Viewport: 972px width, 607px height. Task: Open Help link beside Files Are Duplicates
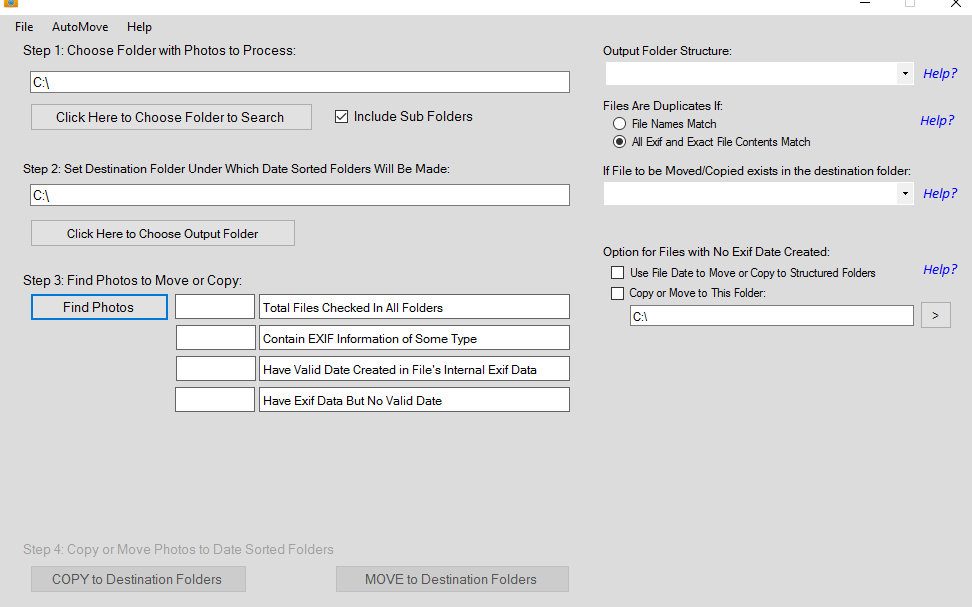[937, 121]
